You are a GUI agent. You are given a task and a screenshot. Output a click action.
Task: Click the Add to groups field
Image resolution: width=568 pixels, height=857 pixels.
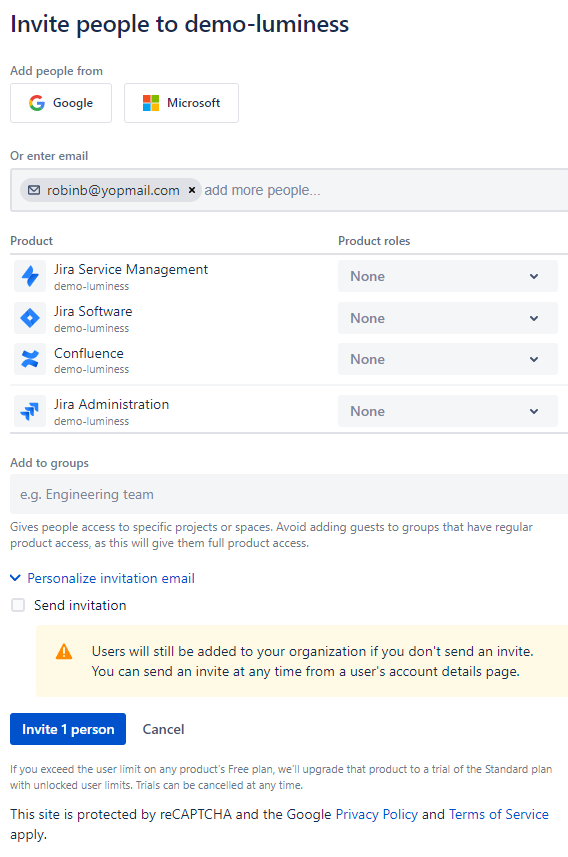(x=289, y=494)
